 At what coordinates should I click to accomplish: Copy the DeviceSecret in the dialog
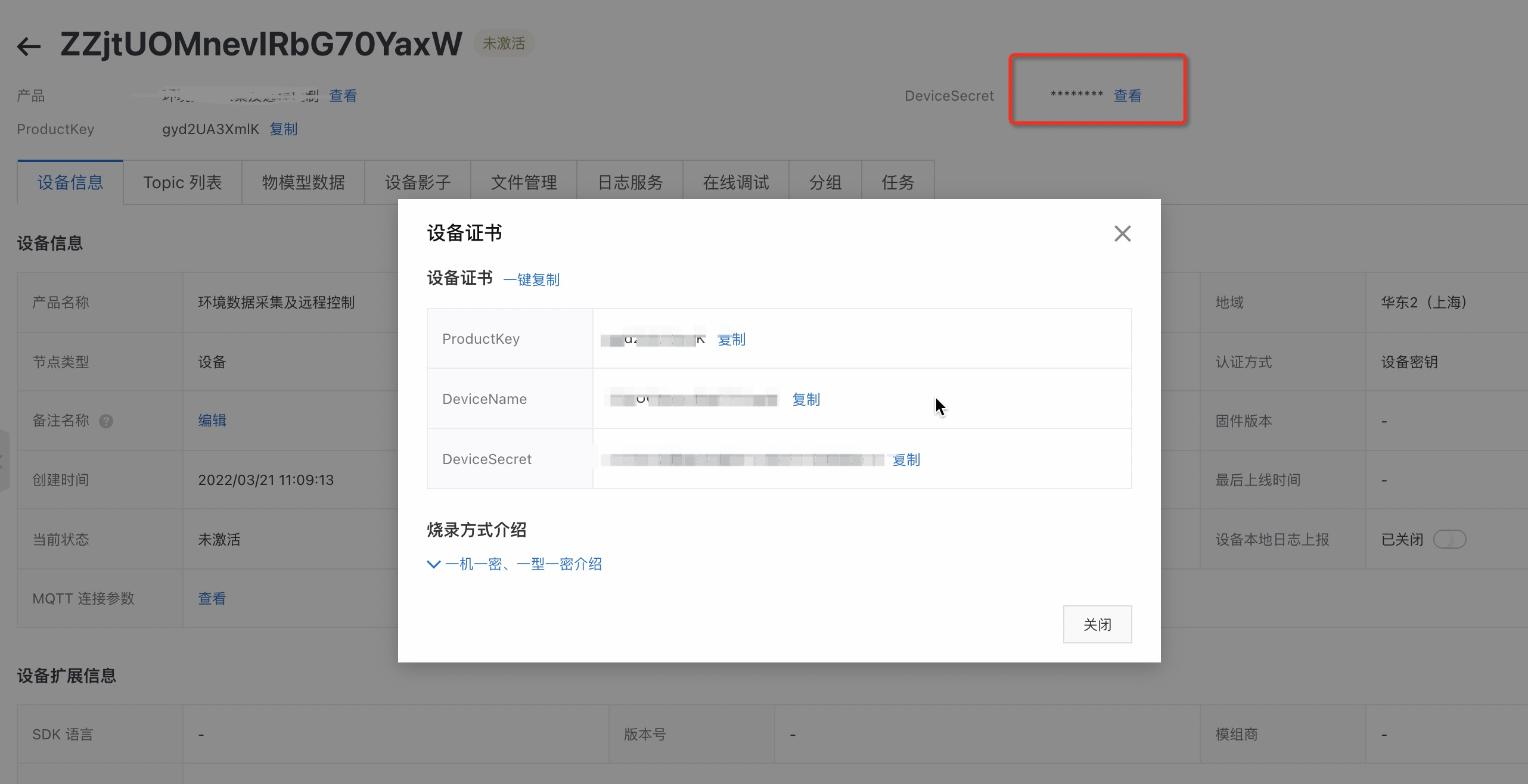pos(906,460)
